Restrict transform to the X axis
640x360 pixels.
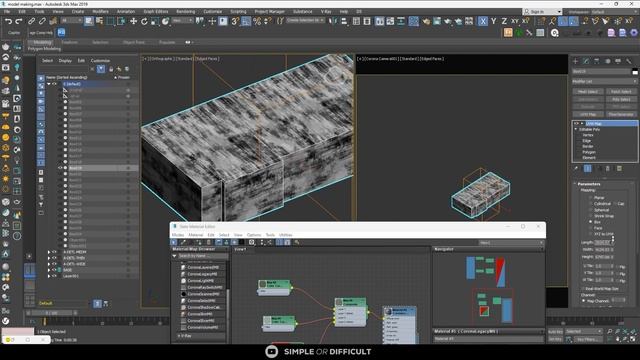483,21
